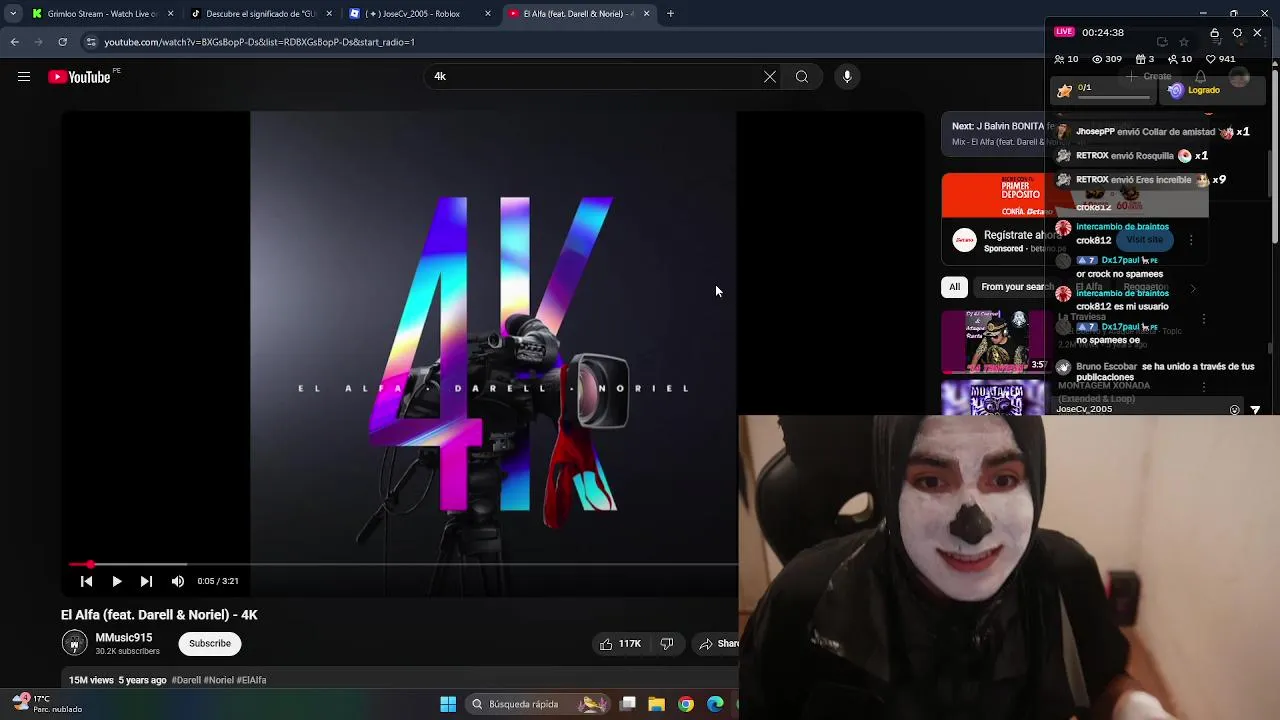Open the browser tab search dropdown
This screenshot has width=1280, height=720.
[13, 14]
